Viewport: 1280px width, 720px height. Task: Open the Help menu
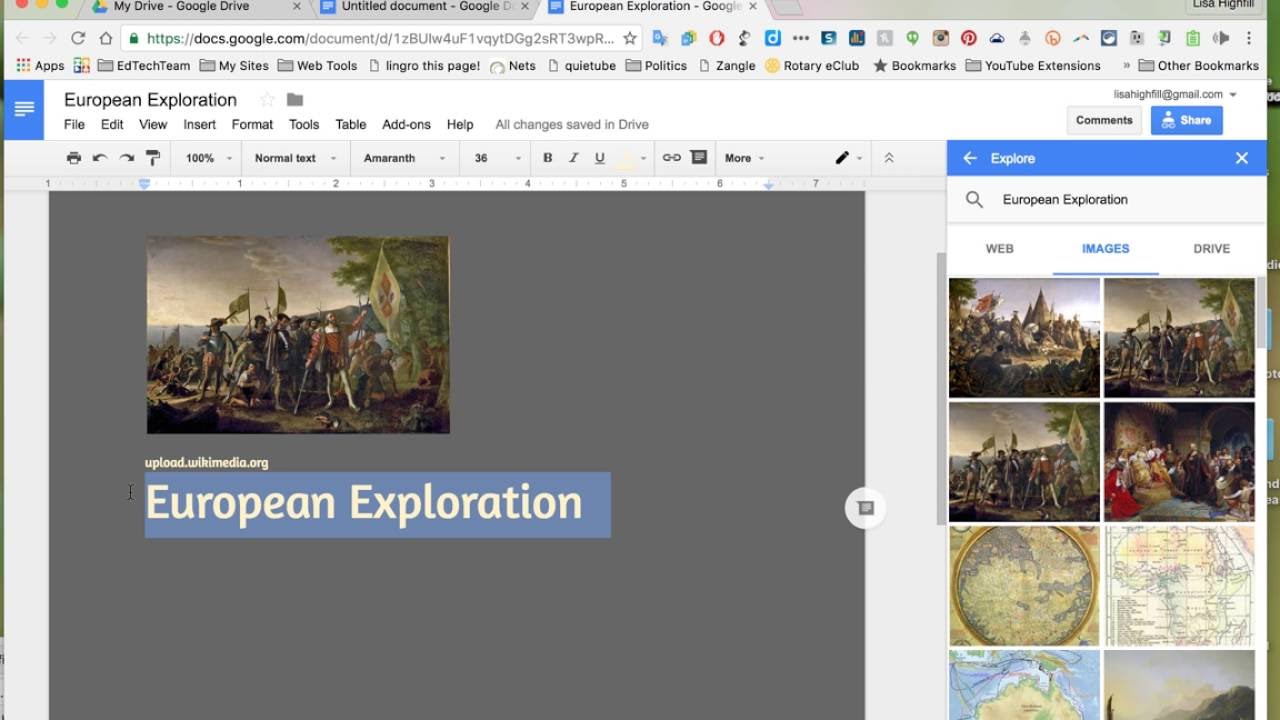(460, 124)
